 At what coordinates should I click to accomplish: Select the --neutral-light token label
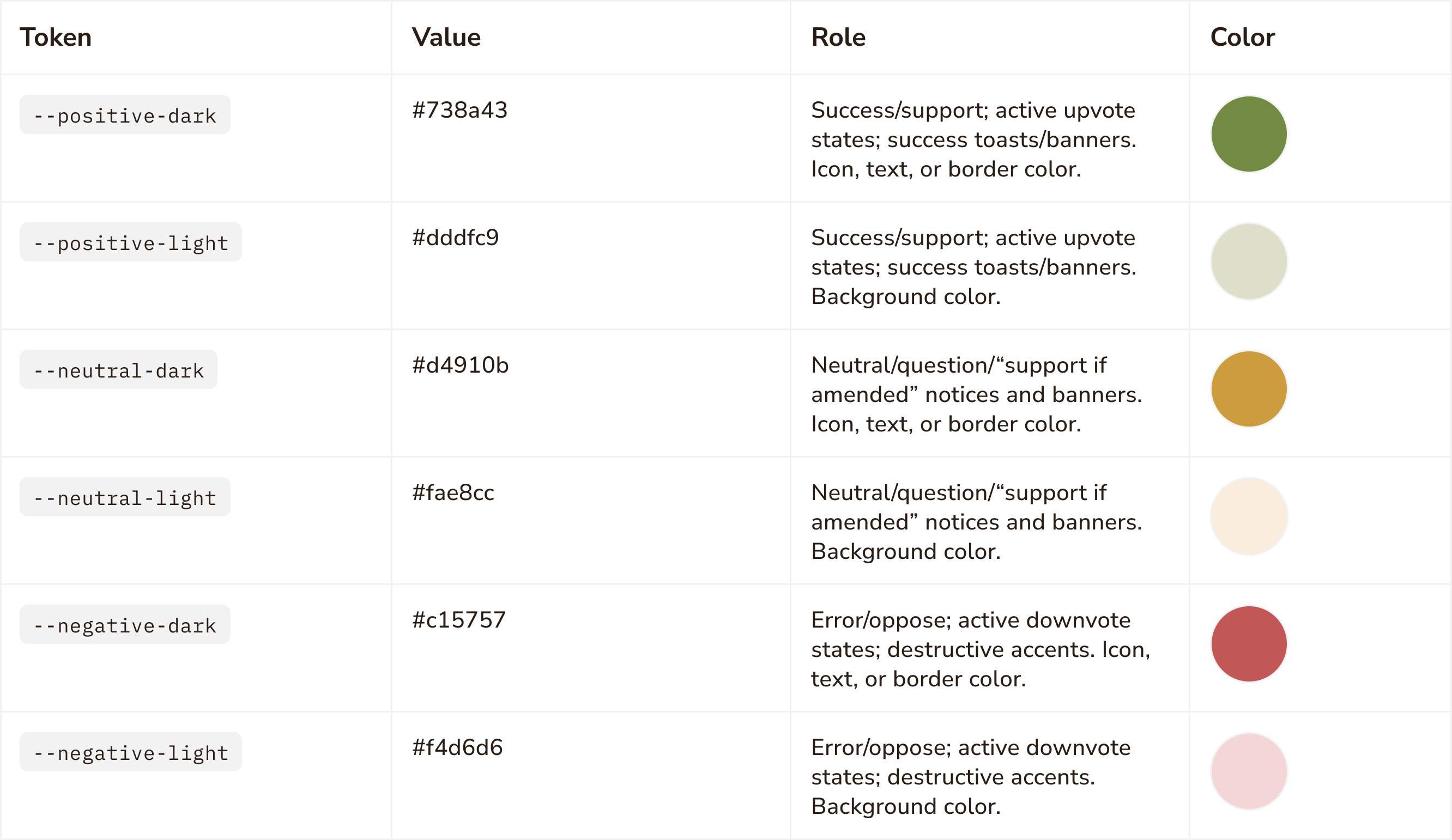125,497
